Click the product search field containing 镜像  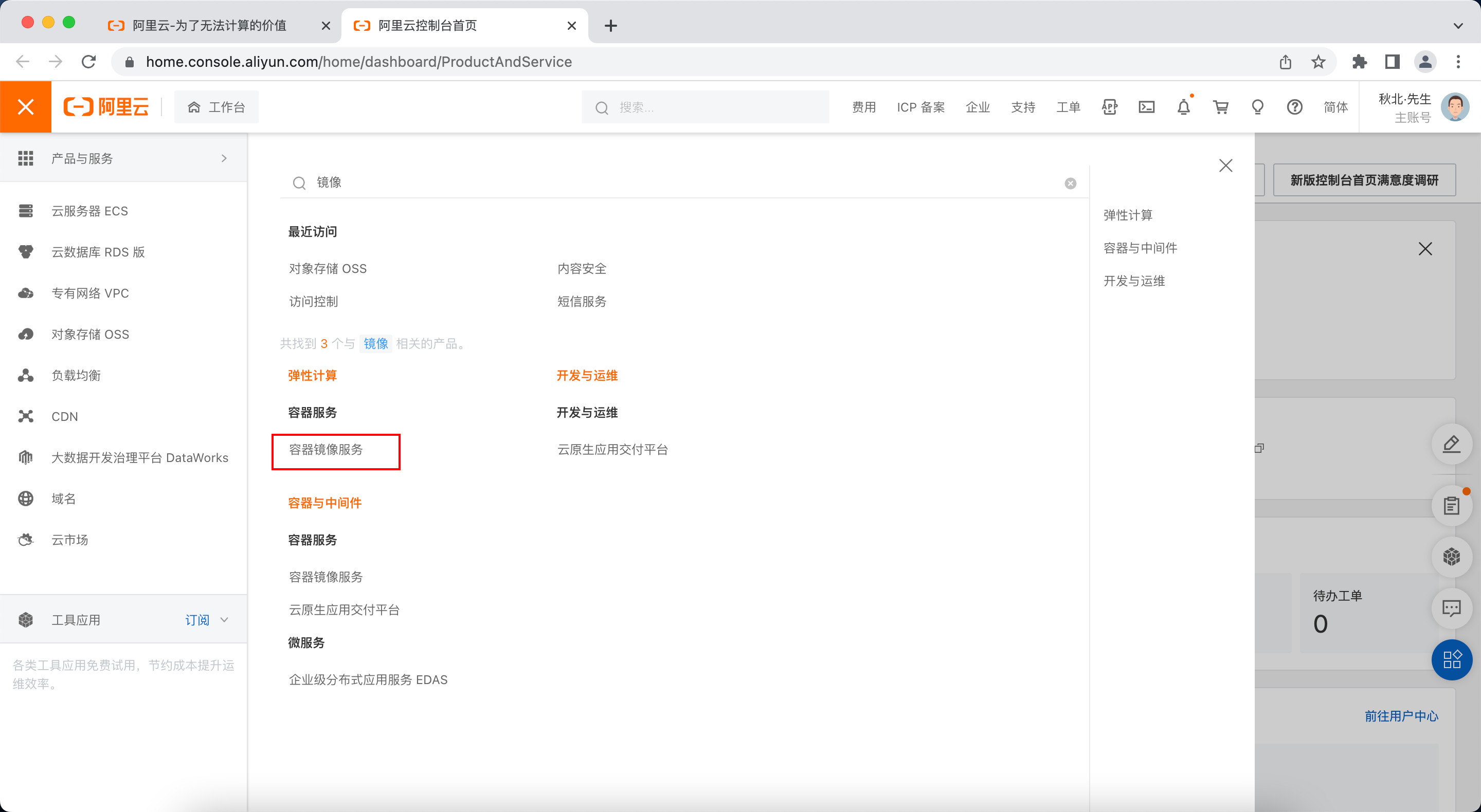(684, 183)
